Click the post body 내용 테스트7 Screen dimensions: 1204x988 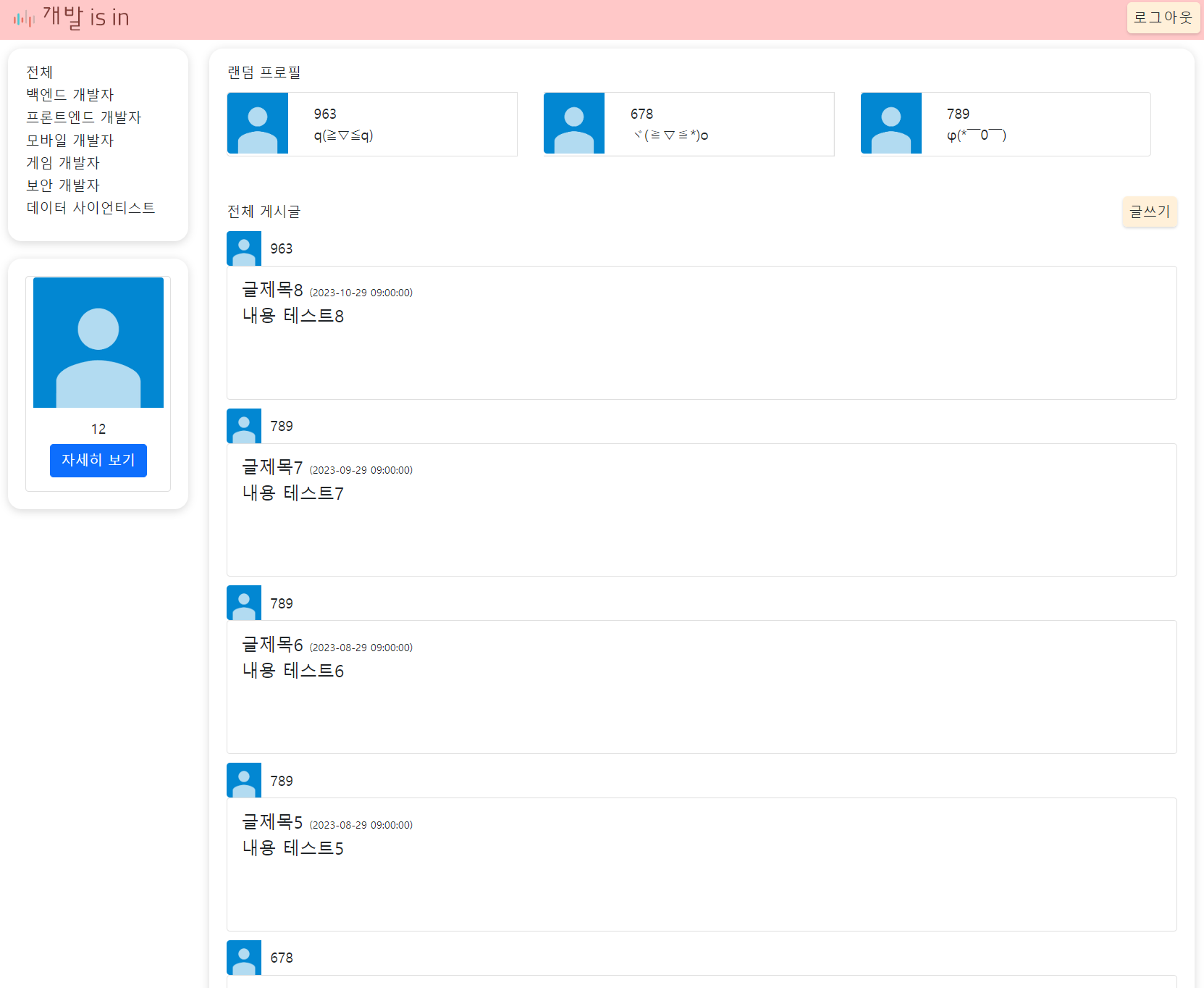pyautogui.click(x=293, y=493)
